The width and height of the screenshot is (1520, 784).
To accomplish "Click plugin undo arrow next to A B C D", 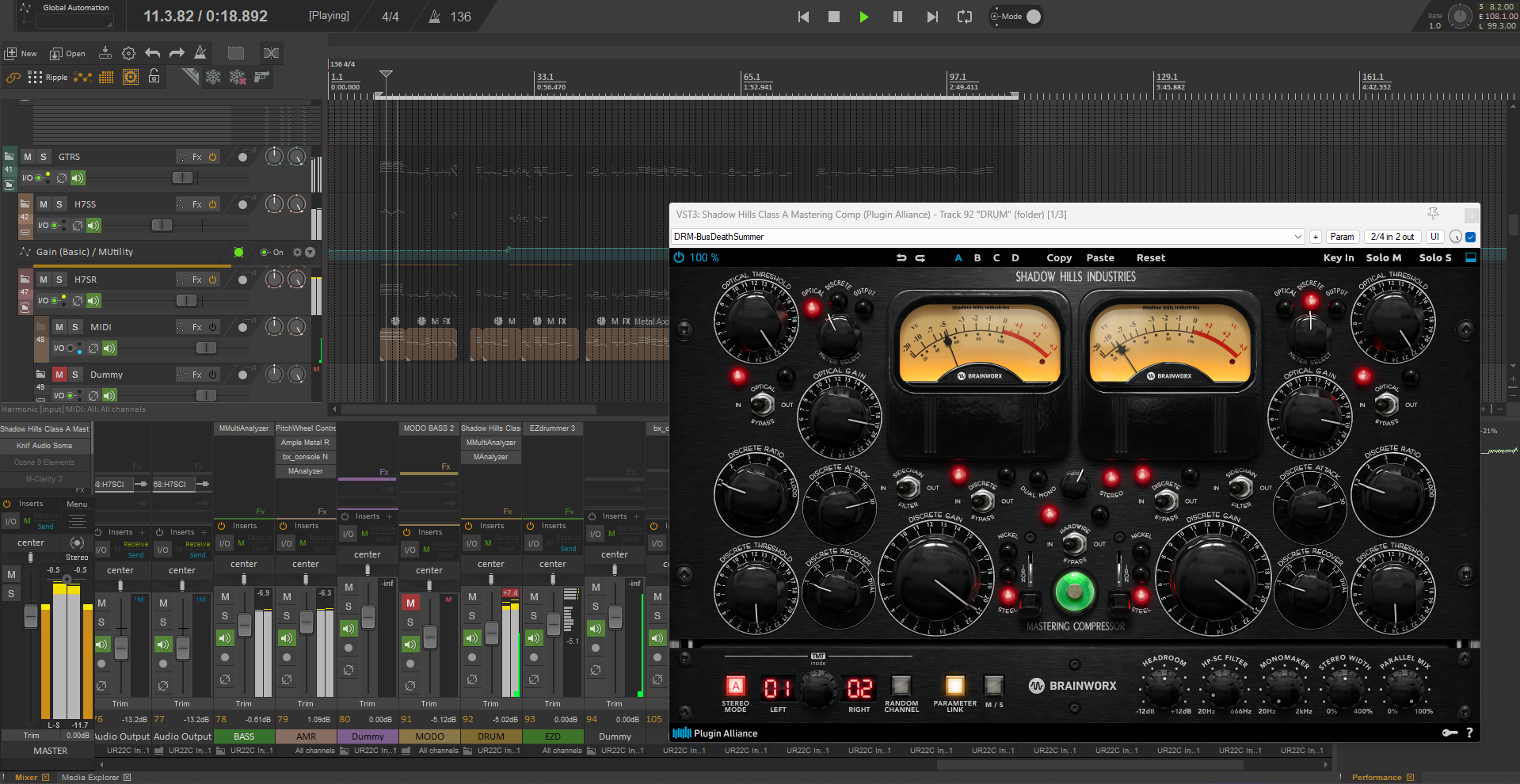I will pos(901,257).
